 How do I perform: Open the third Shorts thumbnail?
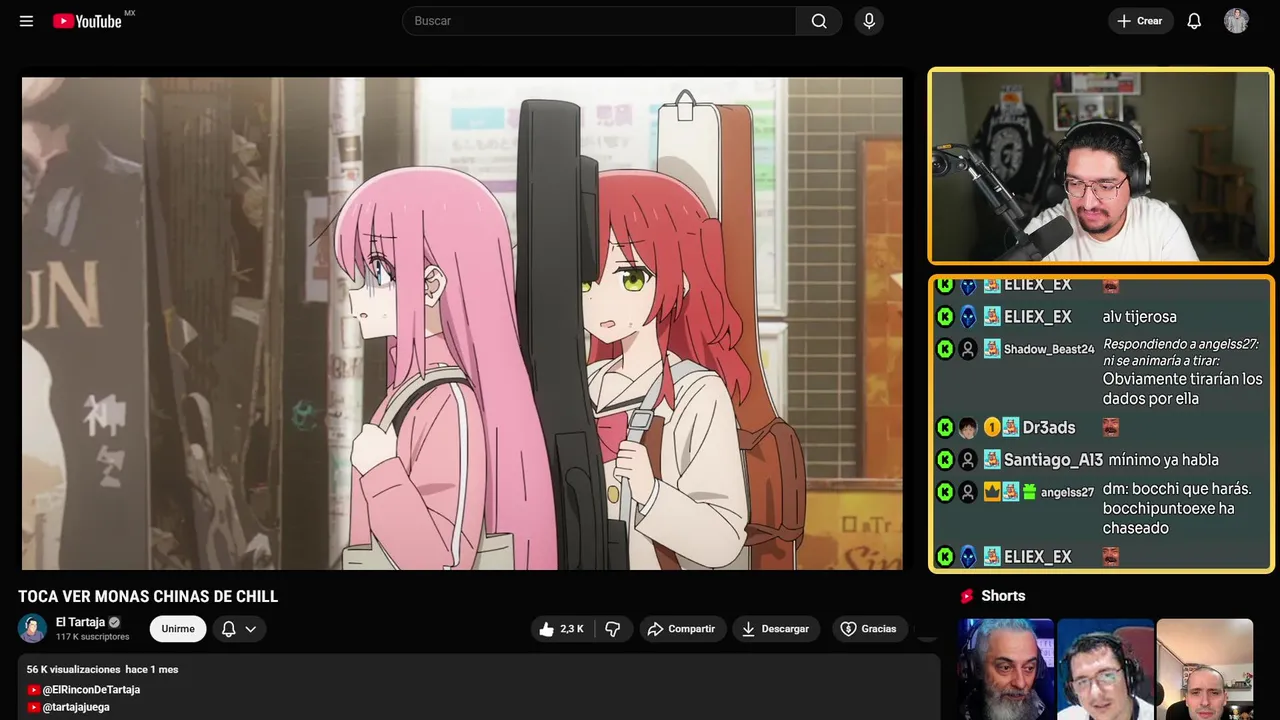point(1204,669)
